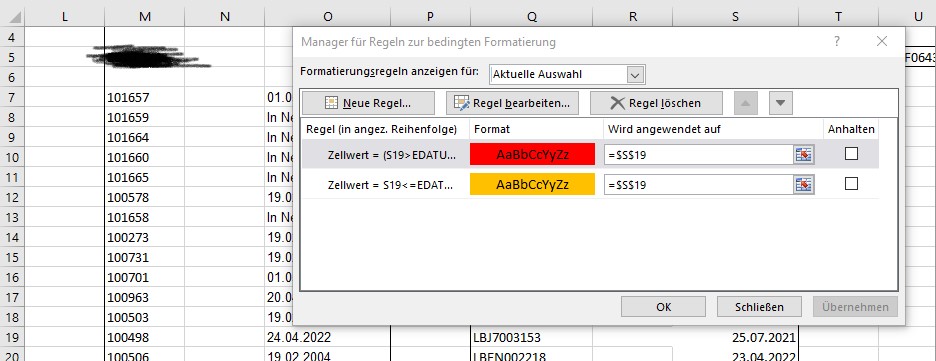Check Anhalten for the red rule
Image resolution: width=936 pixels, height=361 pixels.
[x=852, y=154]
